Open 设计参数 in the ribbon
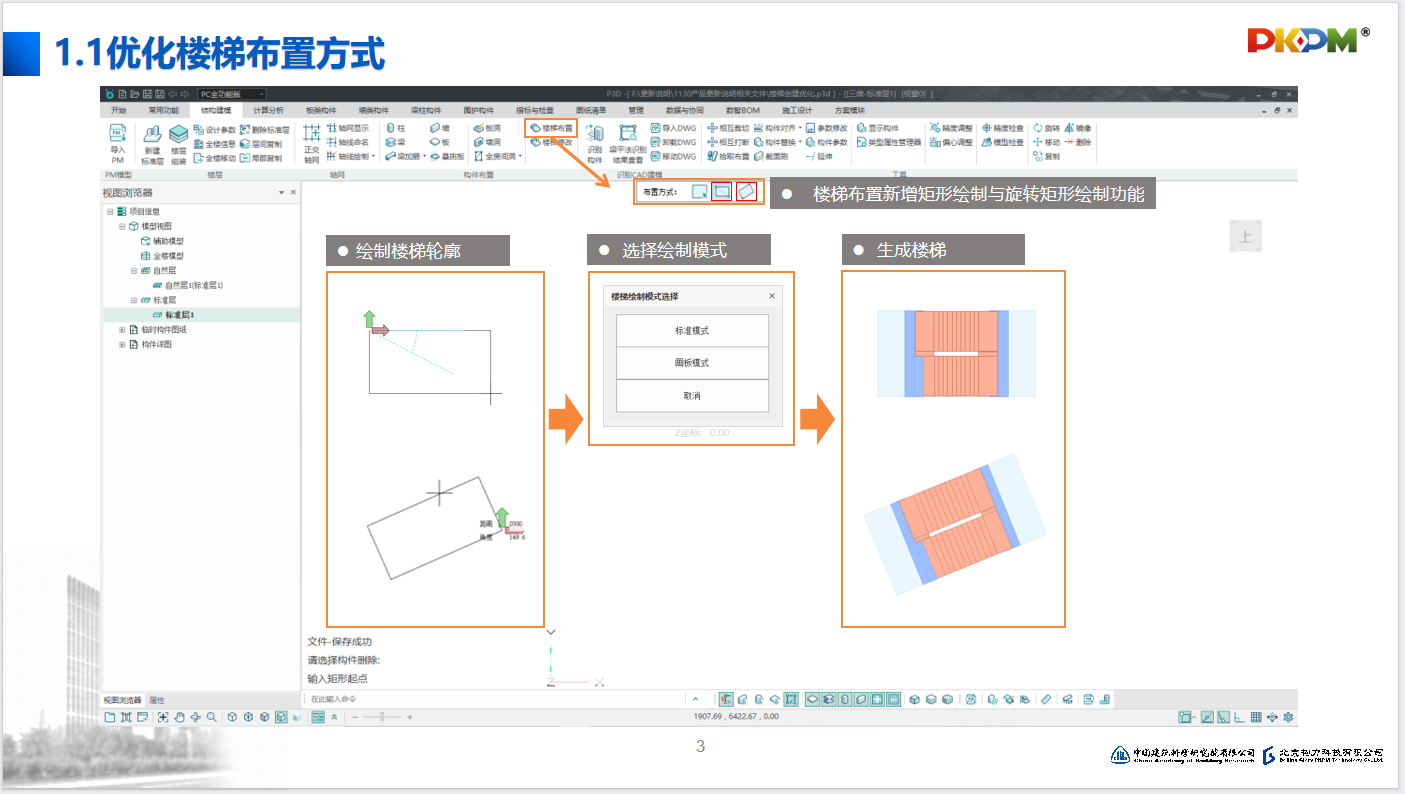Screen dimensions: 1405x794 214,129
